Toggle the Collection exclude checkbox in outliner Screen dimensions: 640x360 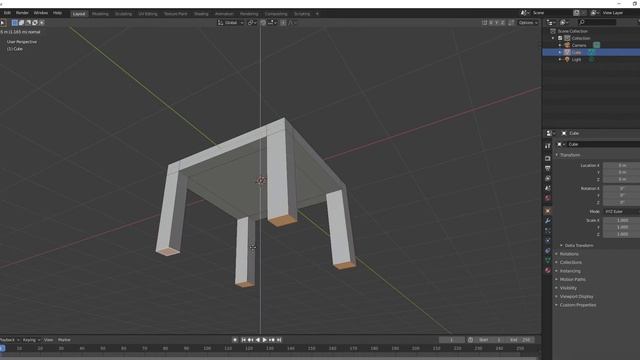pyautogui.click(x=560, y=38)
